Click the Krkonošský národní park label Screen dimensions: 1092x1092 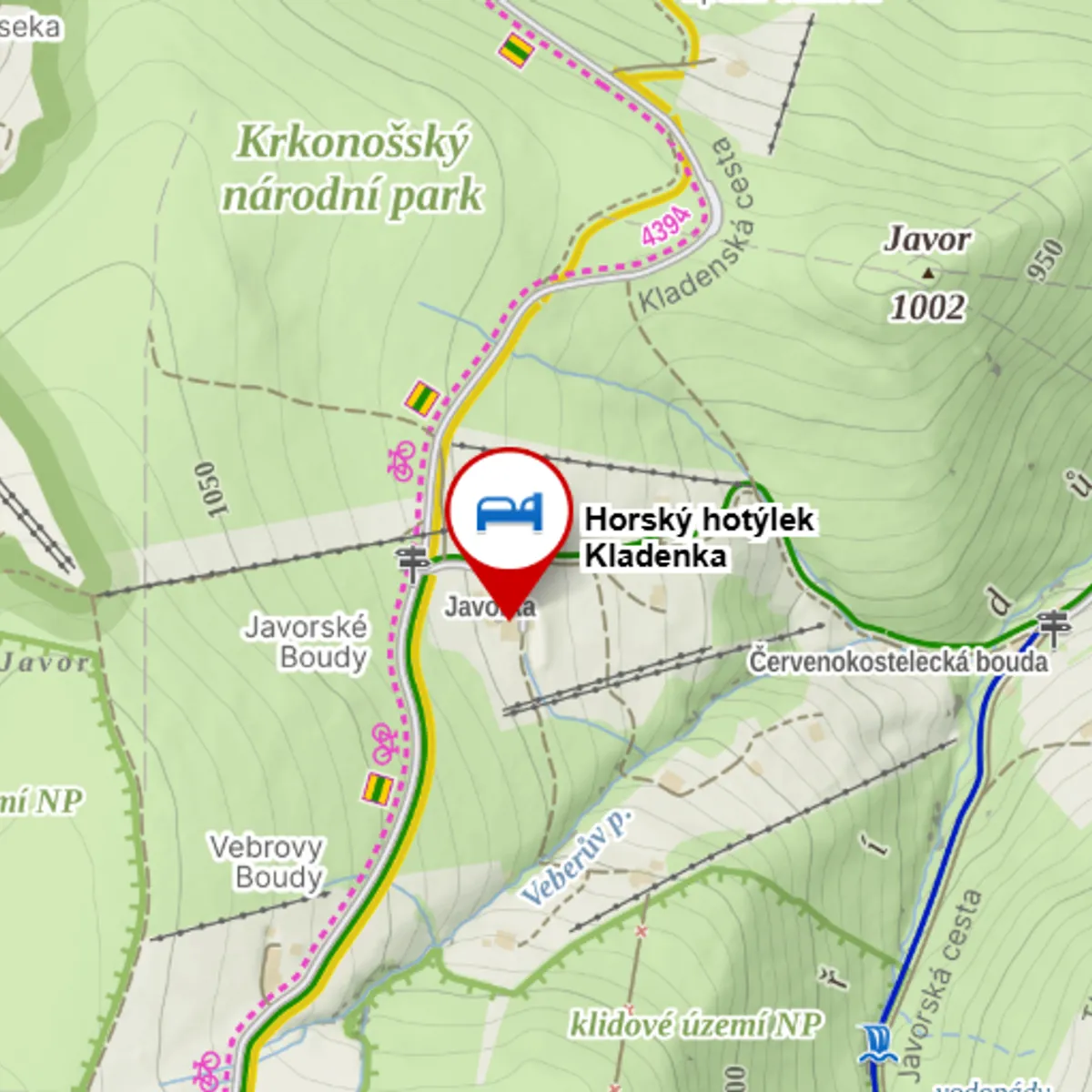352,169
